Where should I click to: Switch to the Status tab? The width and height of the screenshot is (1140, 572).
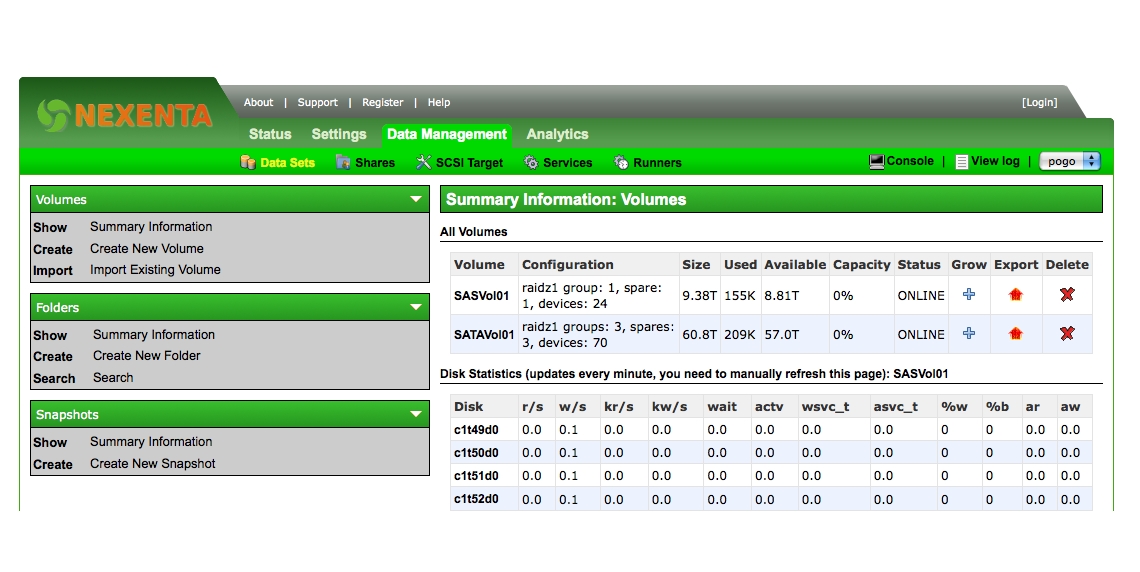(x=270, y=134)
